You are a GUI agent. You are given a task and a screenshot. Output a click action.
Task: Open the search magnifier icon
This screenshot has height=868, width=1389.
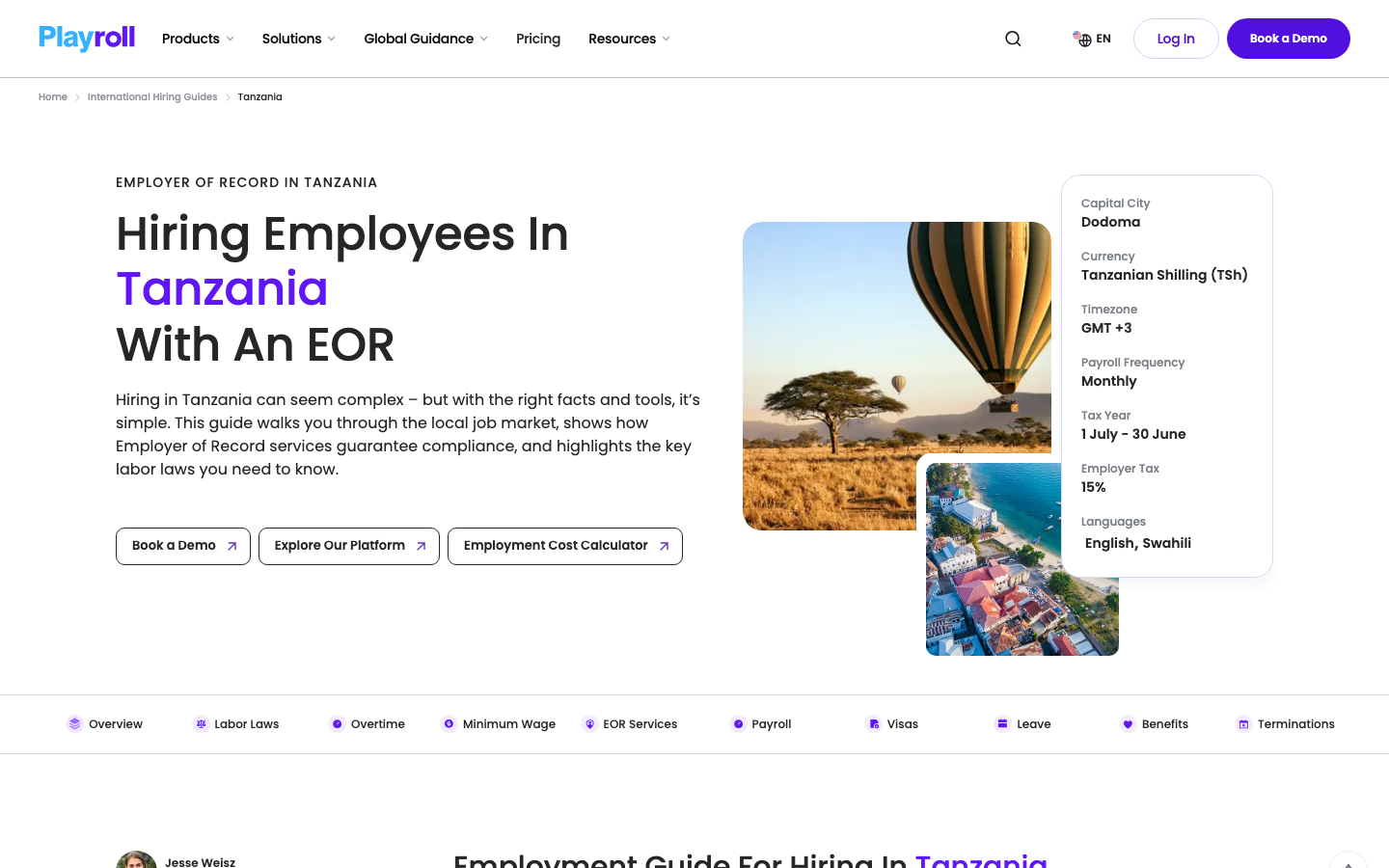1013,39
